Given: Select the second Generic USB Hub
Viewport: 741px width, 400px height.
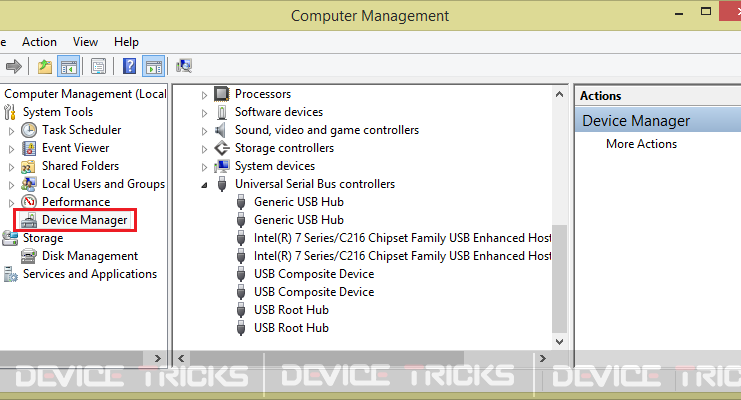Looking at the screenshot, I should [299, 220].
